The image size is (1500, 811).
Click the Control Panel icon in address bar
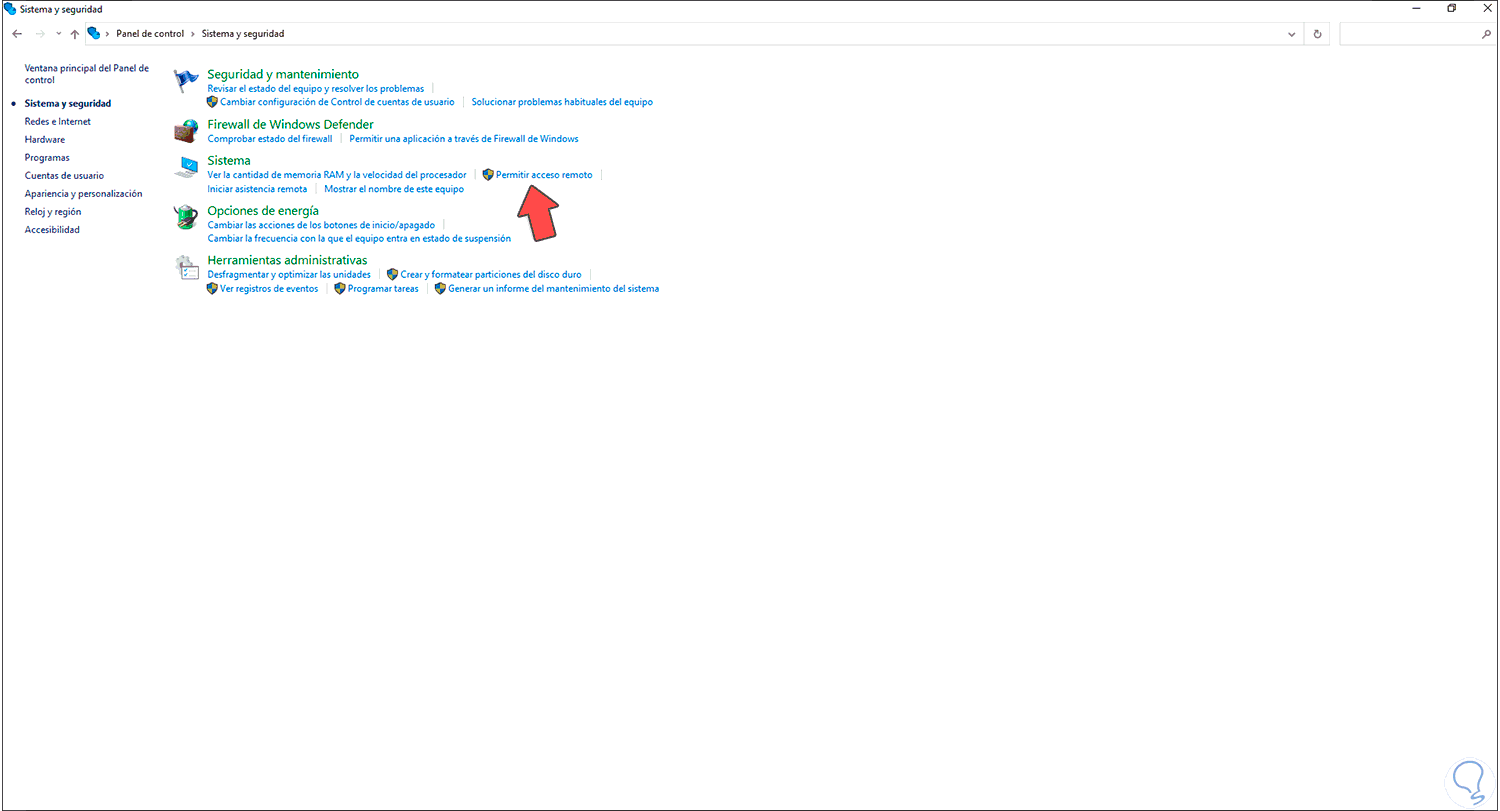coord(94,34)
